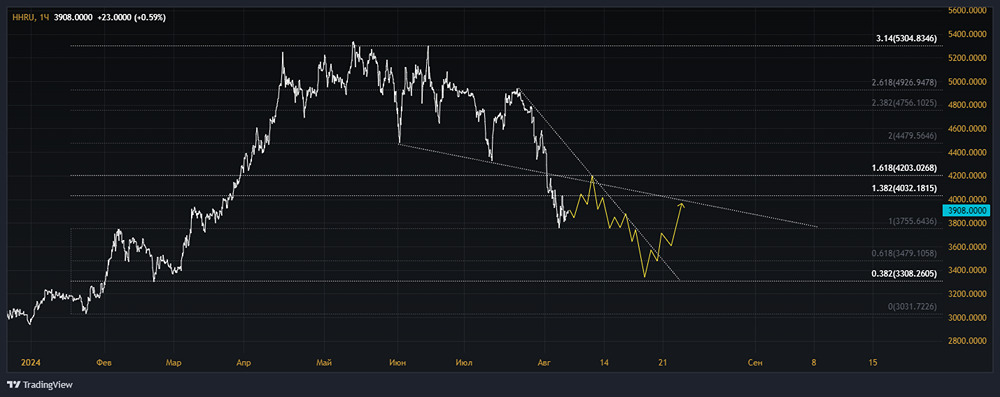Select the 3.14(5304.8346) Fibonacci level label
This screenshot has width=1000, height=397.
906,38
